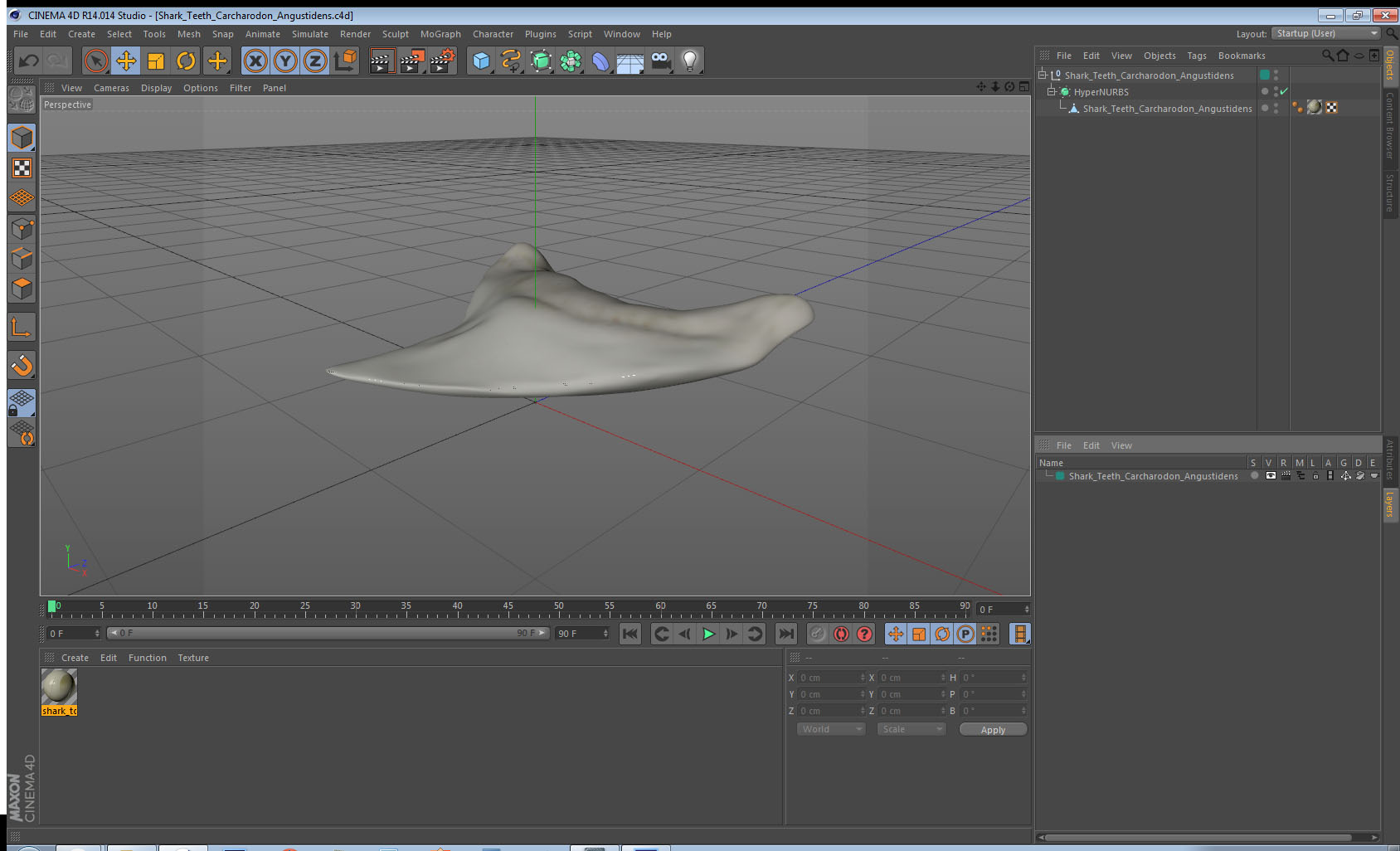Go to end of animation
Image resolution: width=1400 pixels, height=851 pixels.
(x=785, y=634)
